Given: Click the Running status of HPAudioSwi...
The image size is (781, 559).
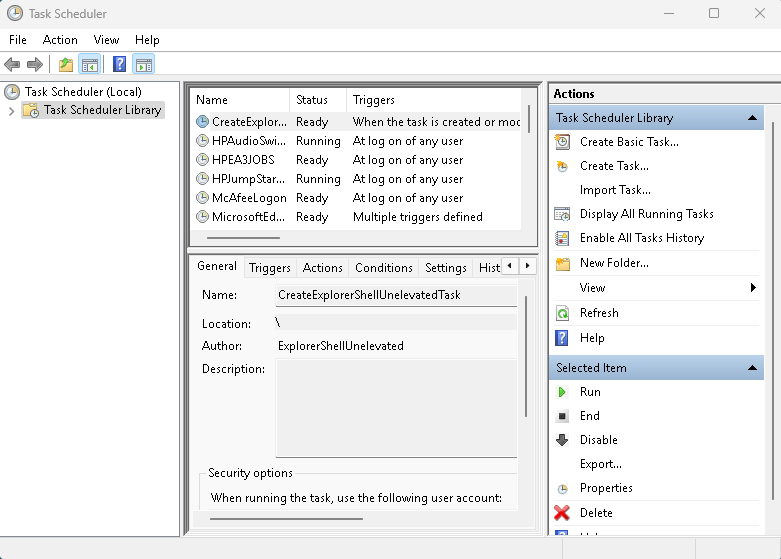Looking at the screenshot, I should tap(318, 141).
